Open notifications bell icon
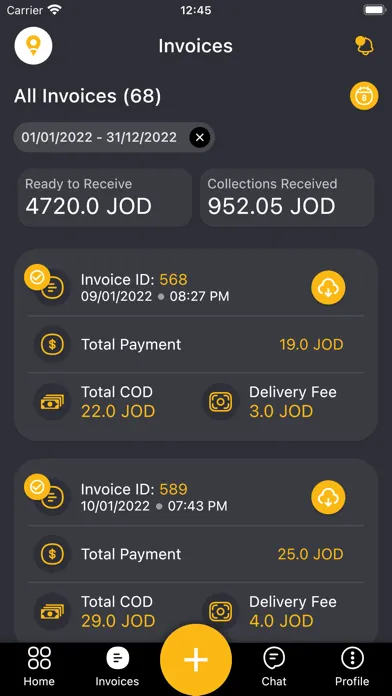 click(364, 46)
